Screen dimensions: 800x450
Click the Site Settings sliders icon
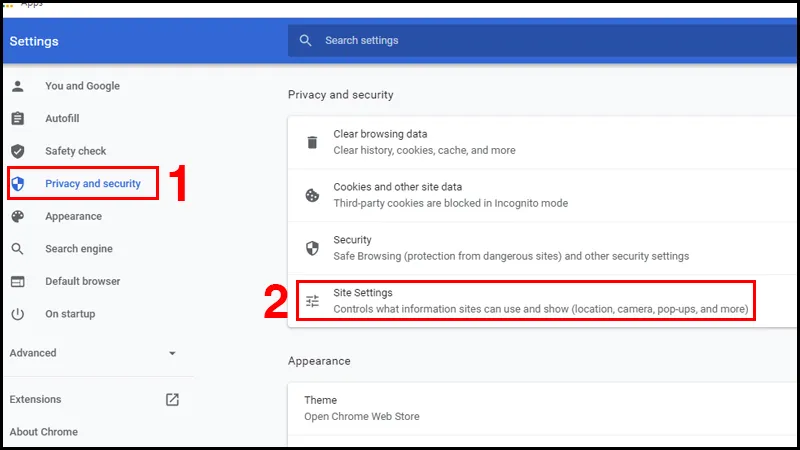coord(313,301)
